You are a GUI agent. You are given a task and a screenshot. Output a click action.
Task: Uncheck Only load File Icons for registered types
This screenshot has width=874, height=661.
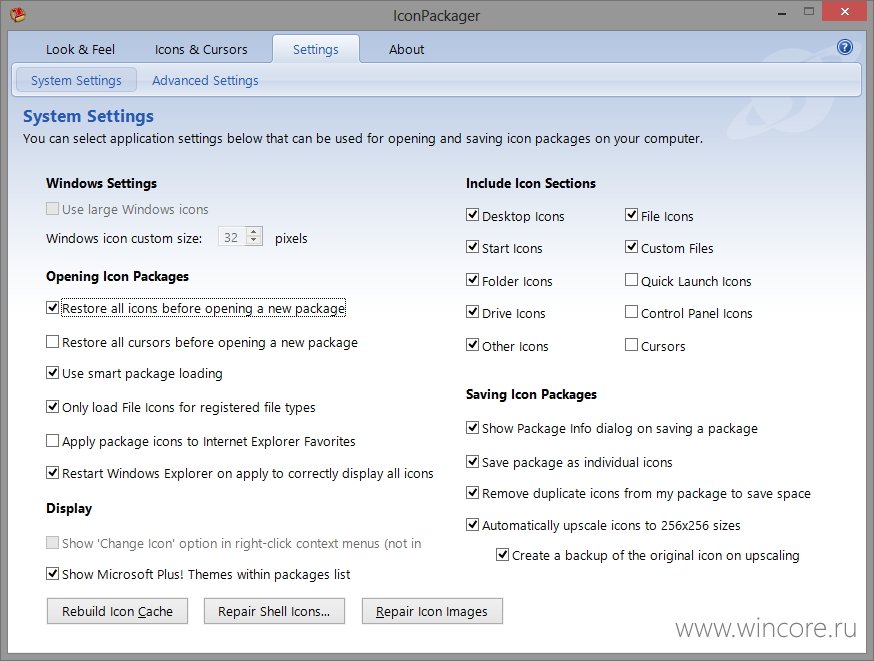(x=52, y=407)
